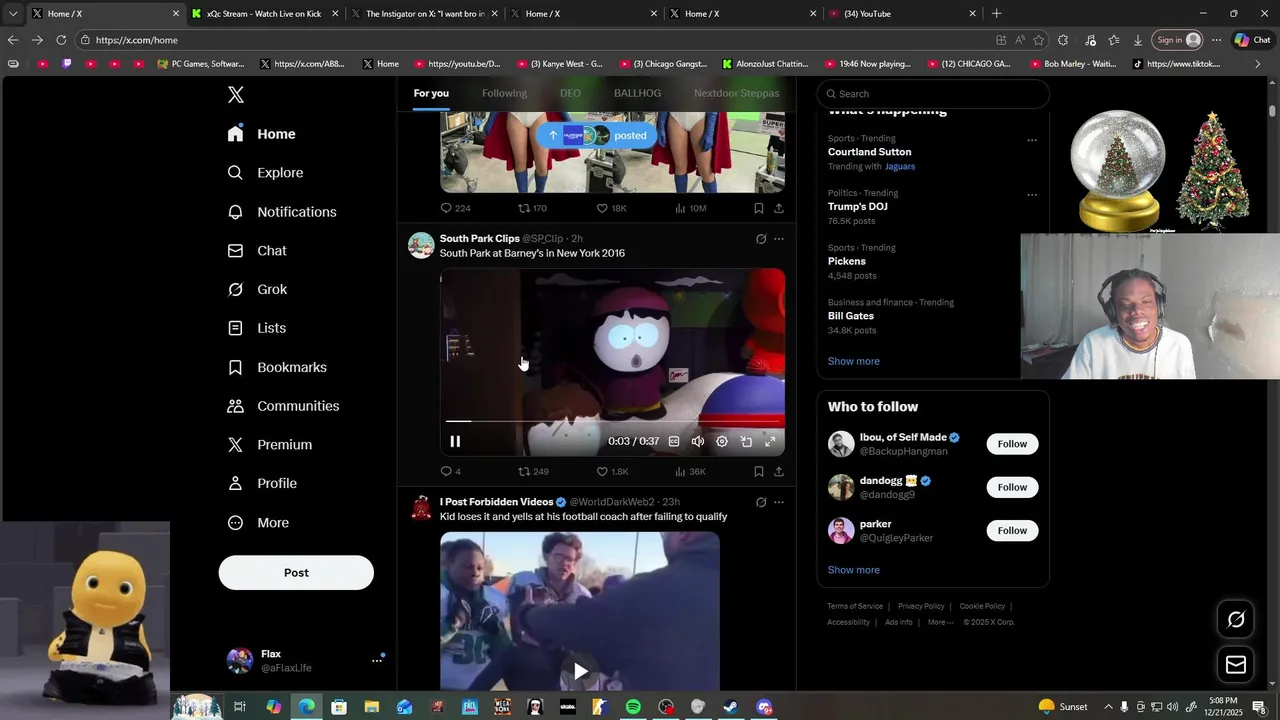Open the Terms of Service link

(x=855, y=606)
